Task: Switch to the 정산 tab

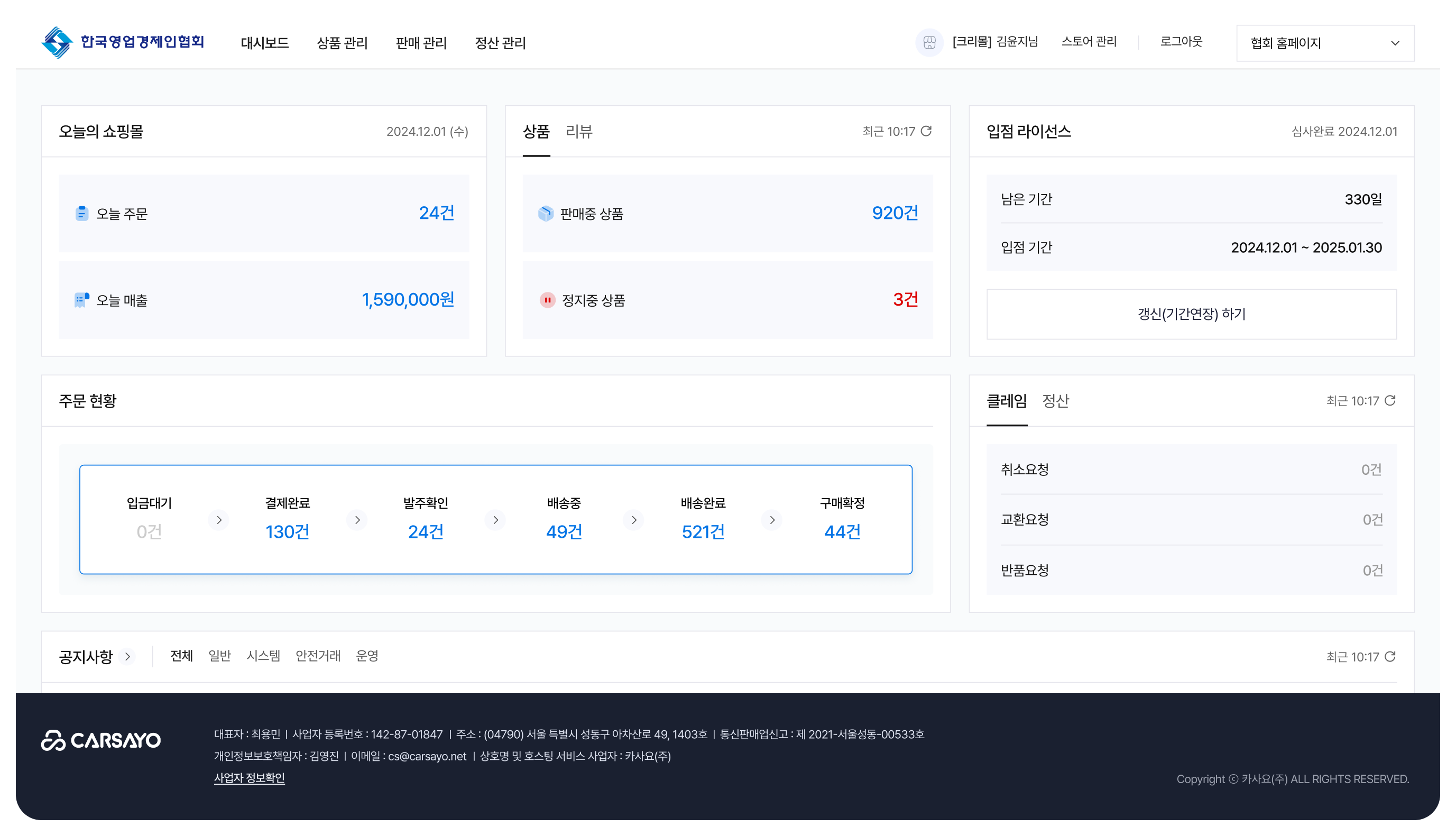Action: tap(1055, 401)
